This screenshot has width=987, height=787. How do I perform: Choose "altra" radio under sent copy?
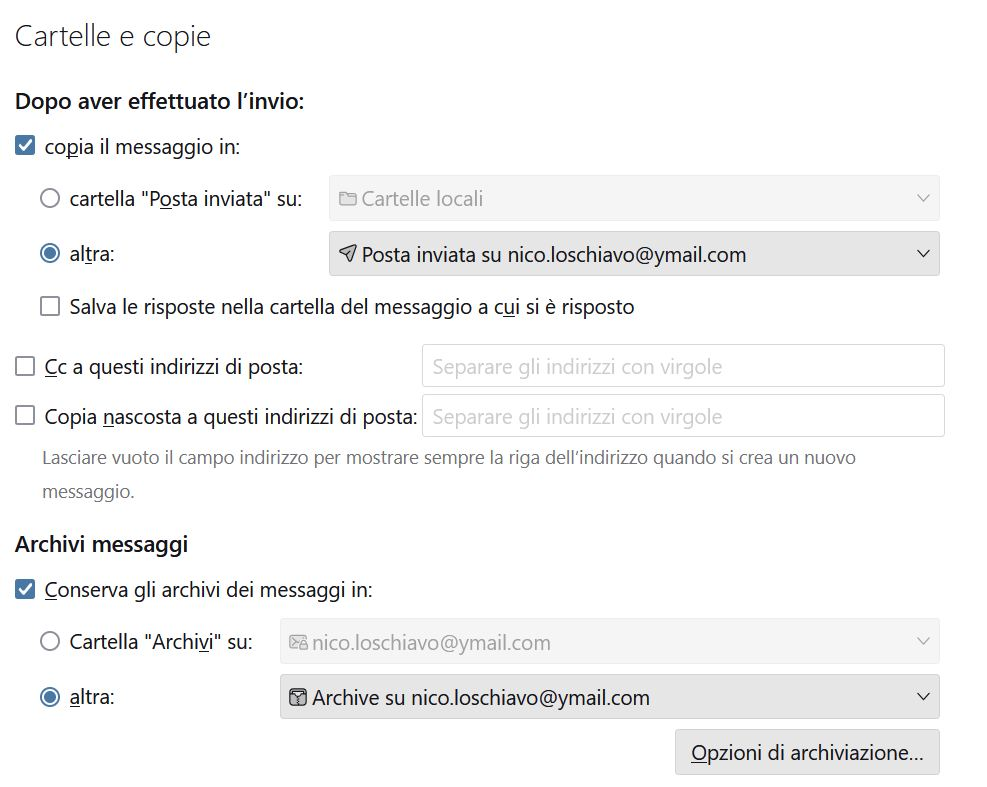(x=50, y=254)
